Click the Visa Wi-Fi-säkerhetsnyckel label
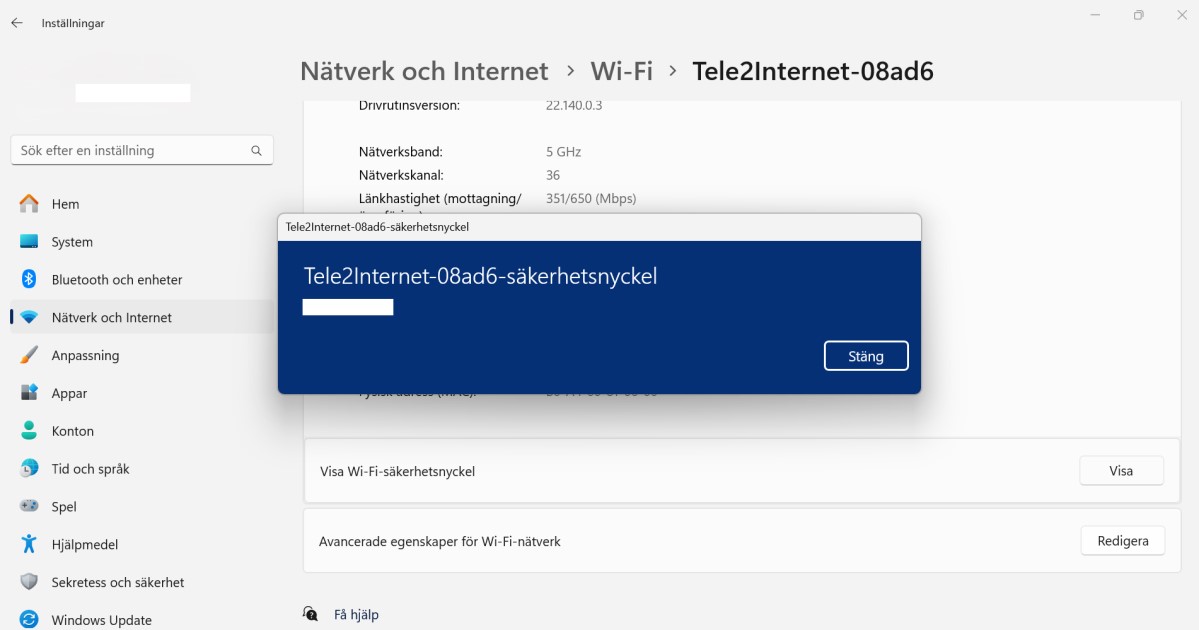Image resolution: width=1199 pixels, height=630 pixels. click(x=398, y=472)
